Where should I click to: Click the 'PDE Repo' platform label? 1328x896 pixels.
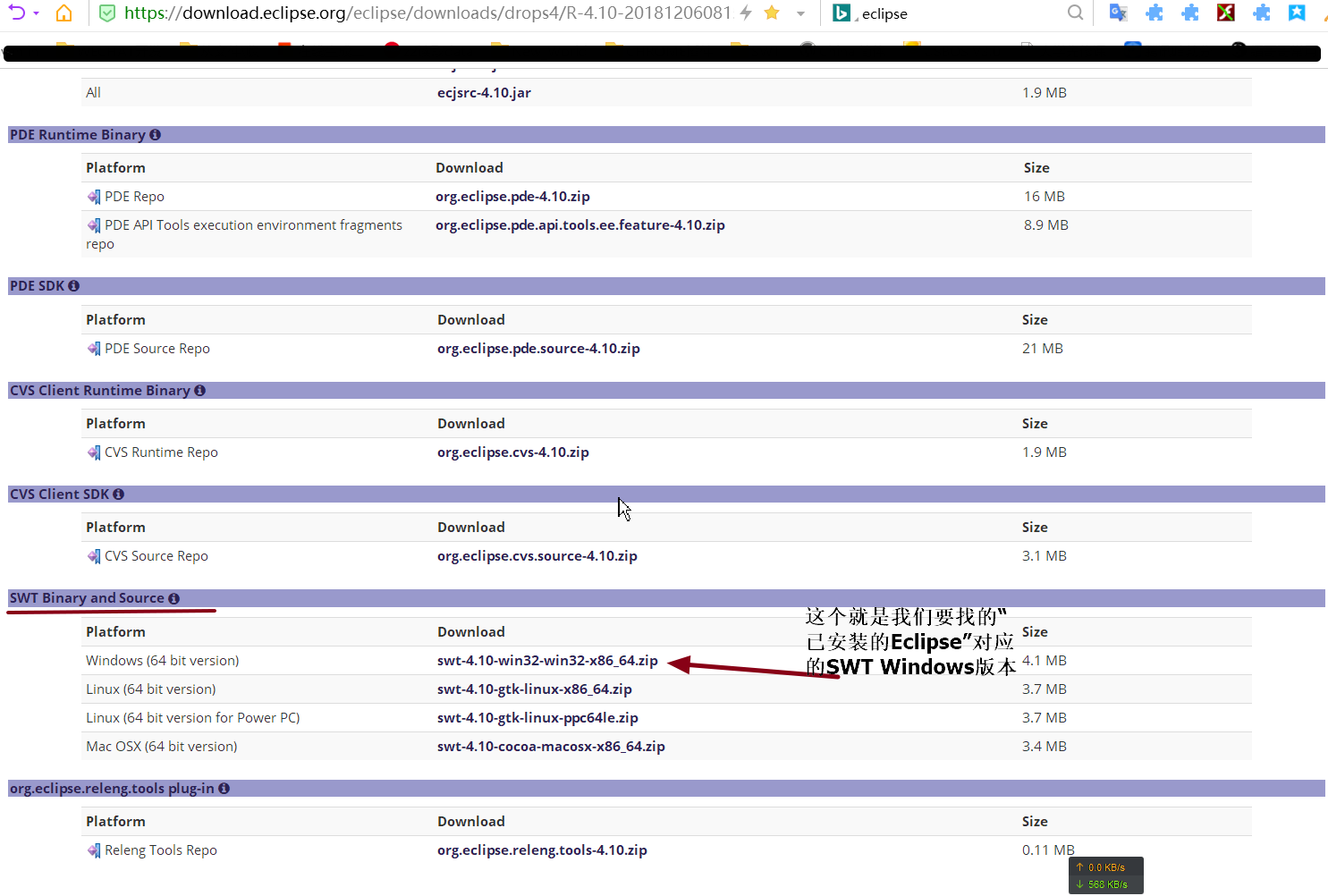point(134,196)
